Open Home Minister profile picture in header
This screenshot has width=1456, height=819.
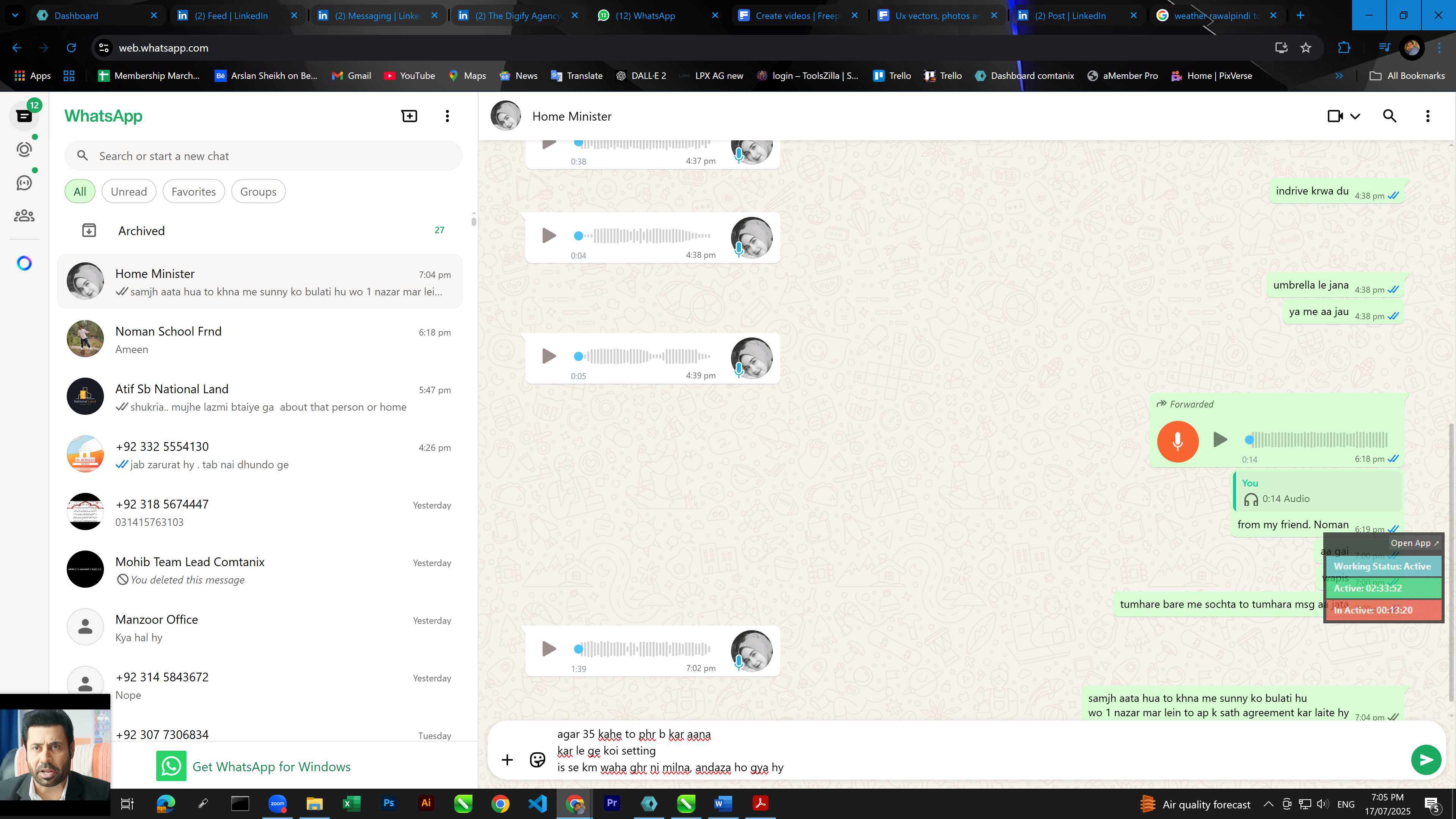coord(505,116)
